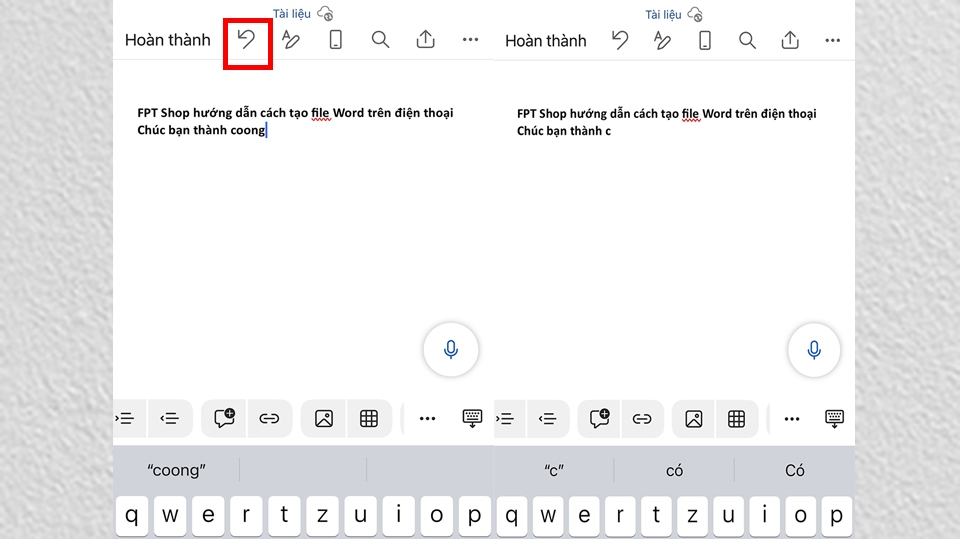Choose the lowercase có suggestion
The height and width of the screenshot is (539, 960).
(x=674, y=470)
